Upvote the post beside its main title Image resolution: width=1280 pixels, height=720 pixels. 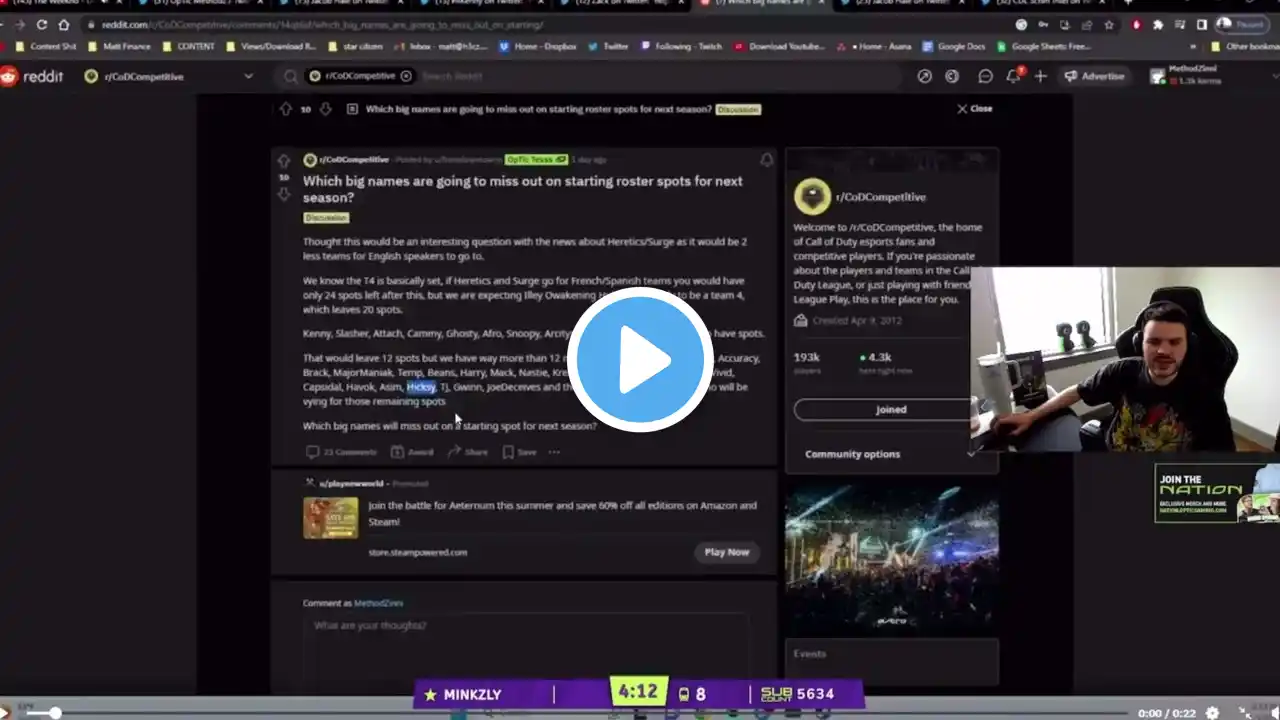click(x=284, y=161)
